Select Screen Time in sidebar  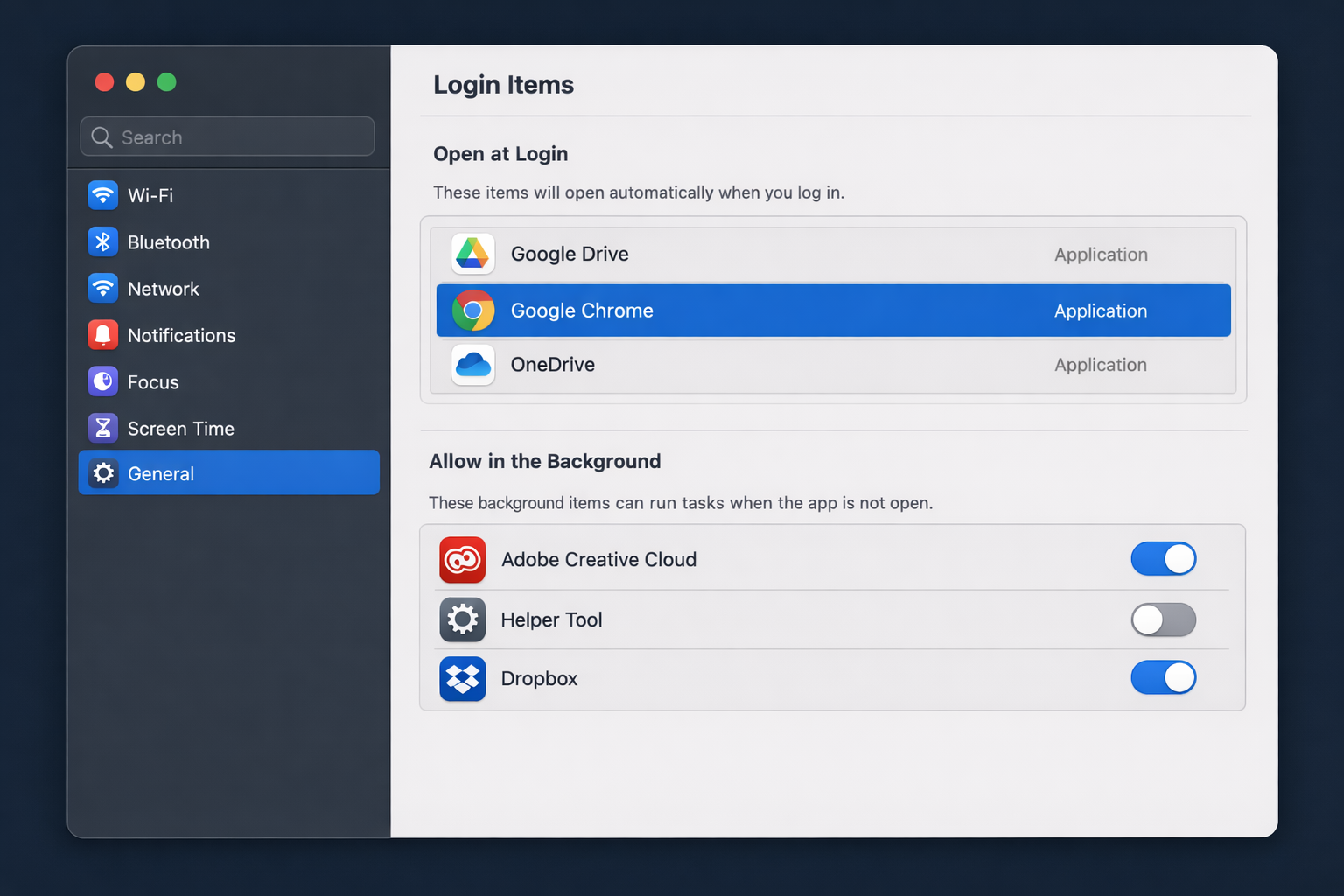click(x=228, y=428)
